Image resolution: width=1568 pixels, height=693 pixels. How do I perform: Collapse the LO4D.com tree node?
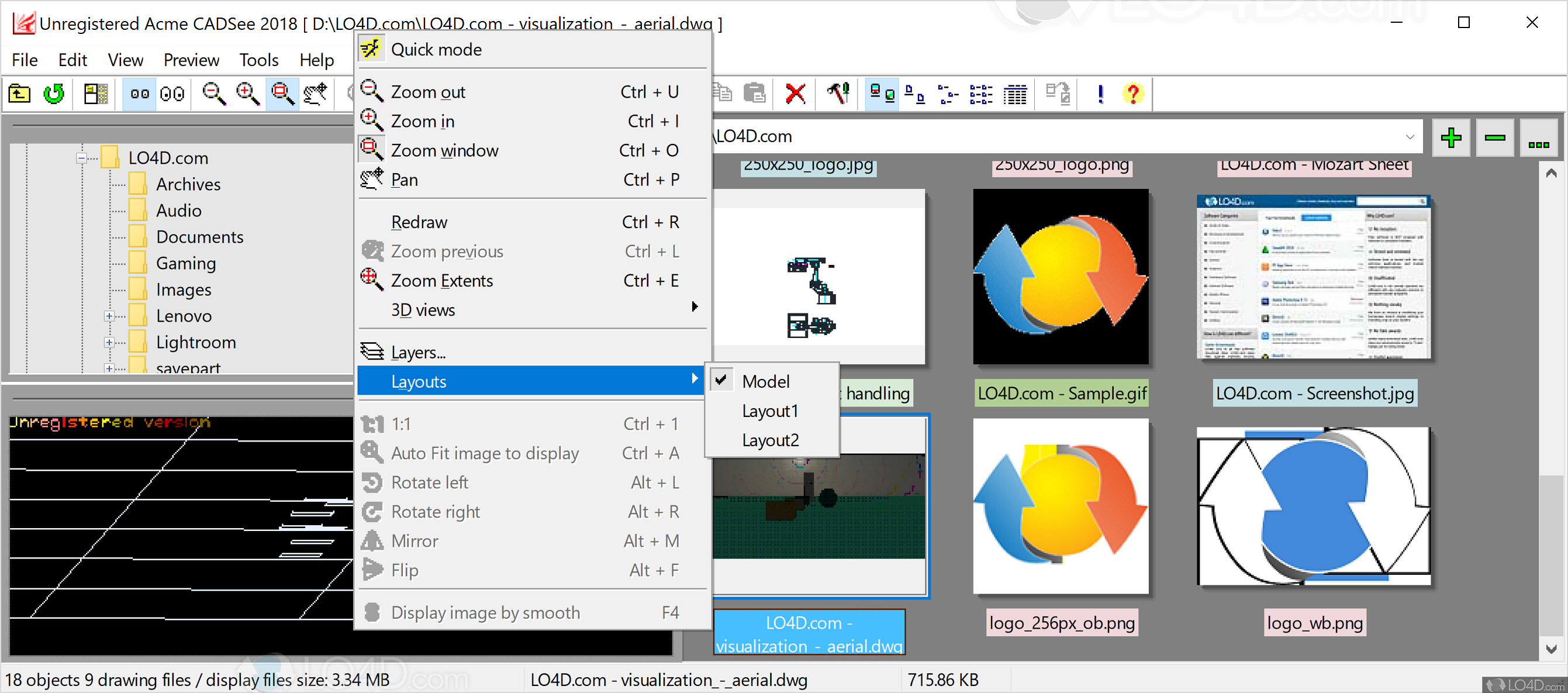tap(81, 158)
